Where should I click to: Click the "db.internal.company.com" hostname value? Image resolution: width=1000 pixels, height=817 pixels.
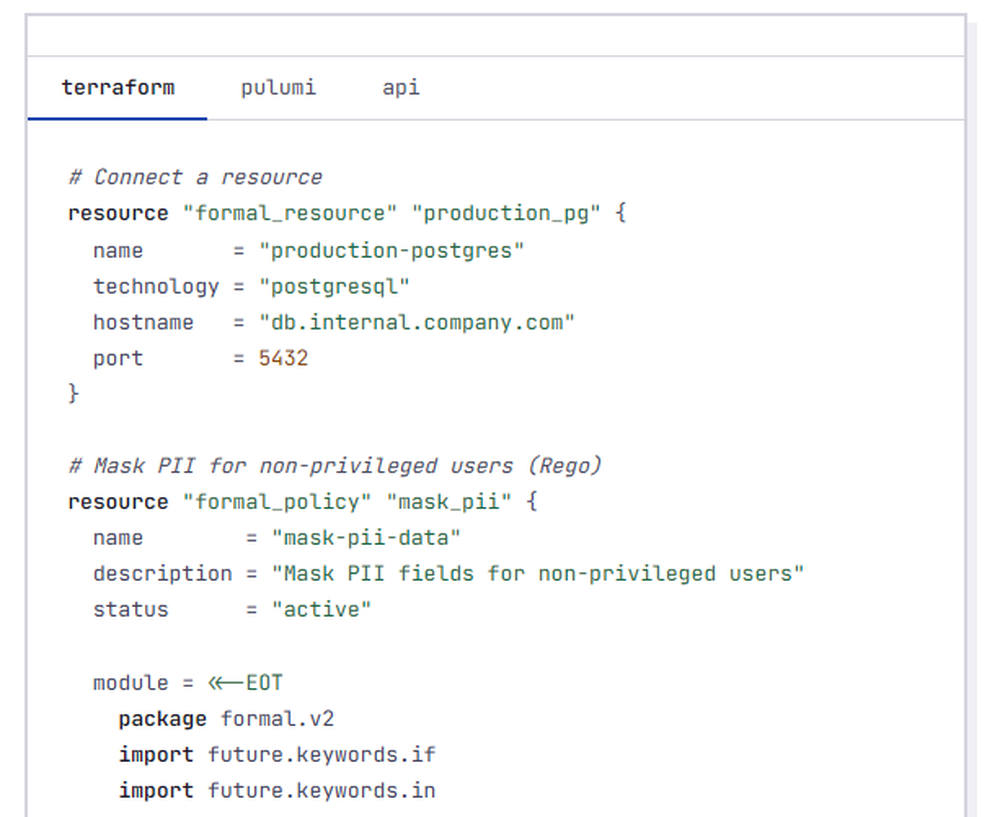coord(416,322)
